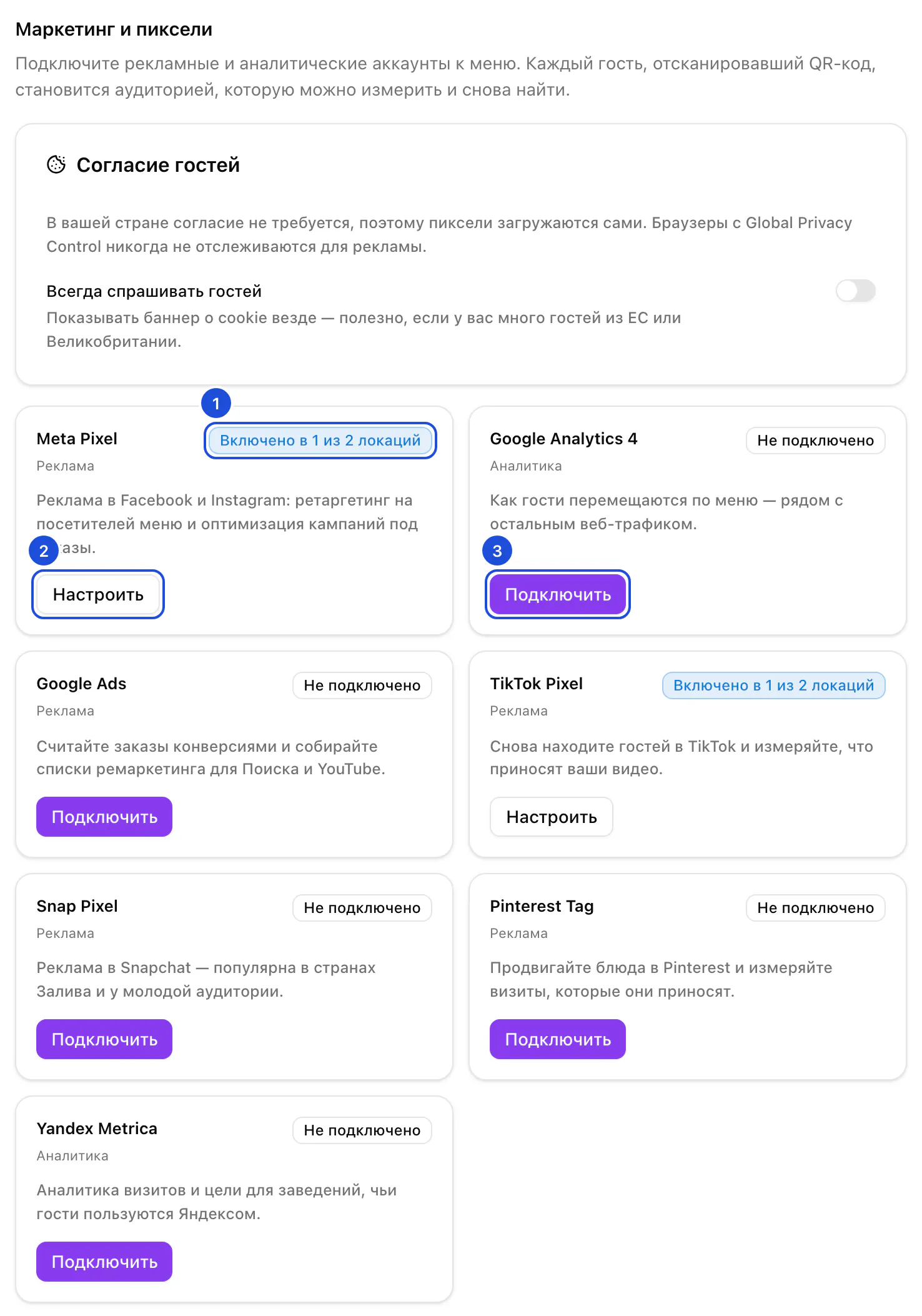Toggle Всегда спрашивать гостей switch
The height and width of the screenshot is (1316, 922).
pos(856,291)
